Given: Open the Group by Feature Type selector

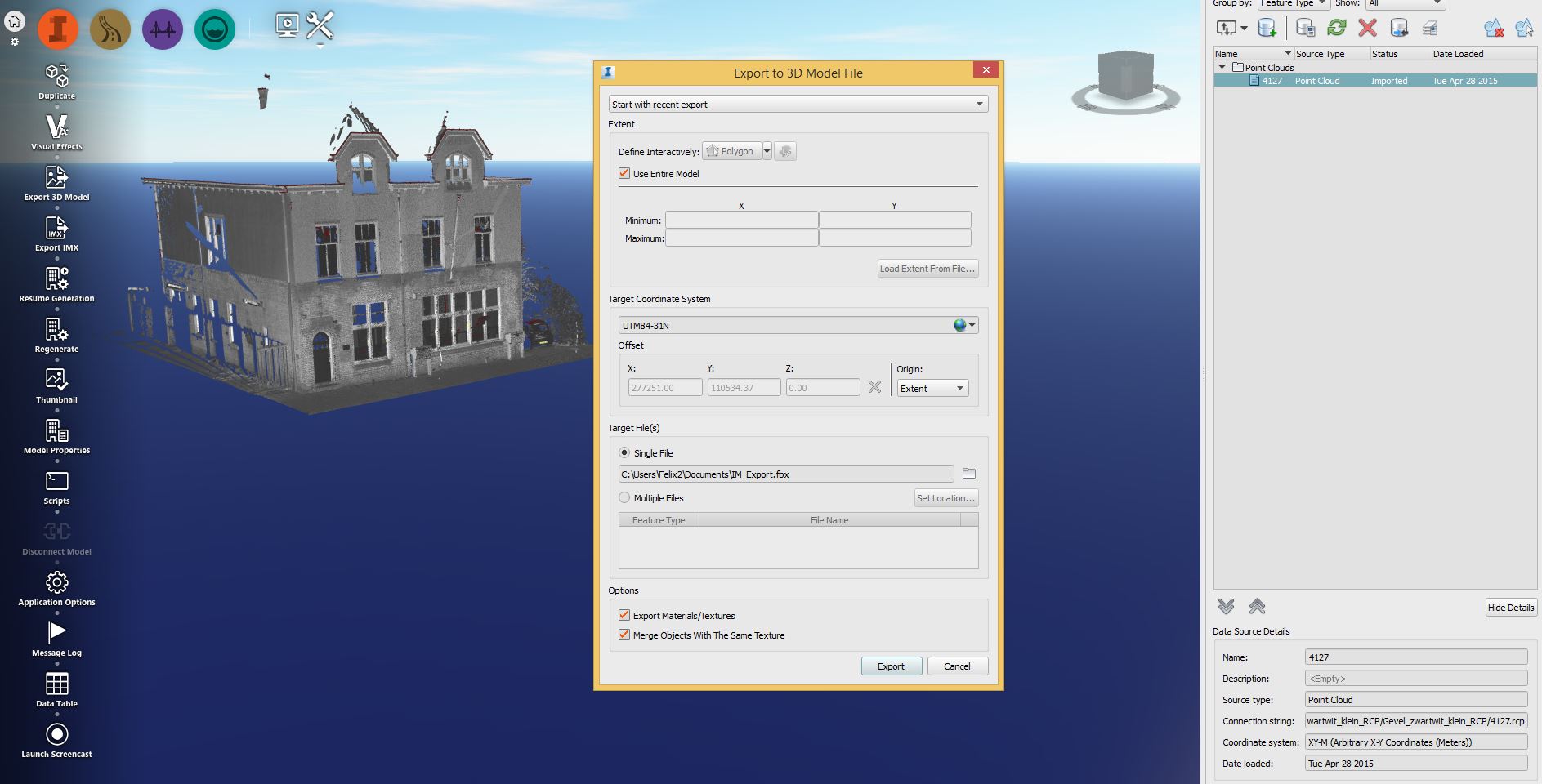Looking at the screenshot, I should coord(1294,3).
